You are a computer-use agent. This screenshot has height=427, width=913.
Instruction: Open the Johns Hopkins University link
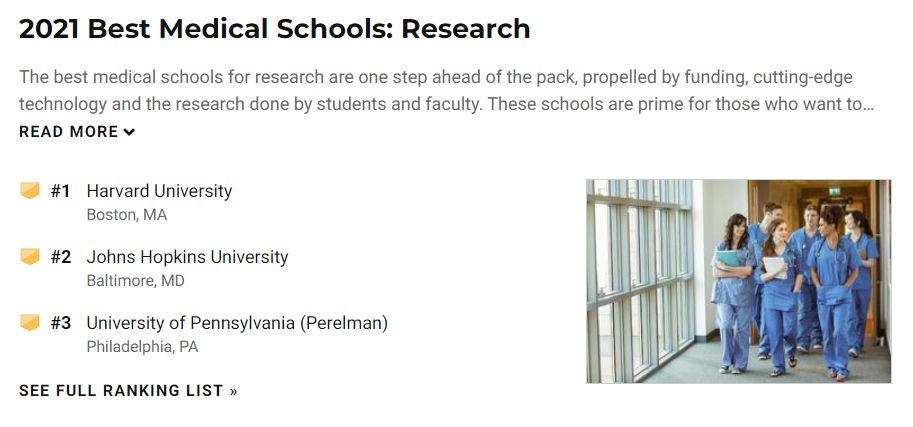pyautogui.click(x=187, y=257)
